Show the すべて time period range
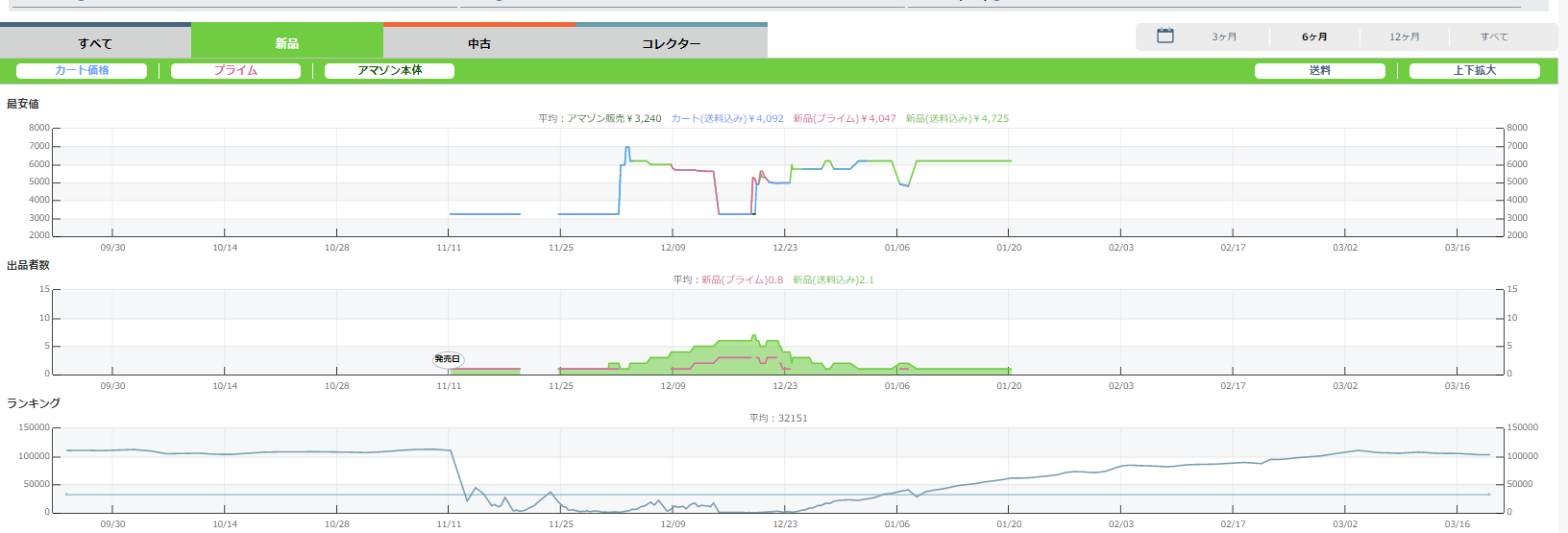 tap(1494, 37)
